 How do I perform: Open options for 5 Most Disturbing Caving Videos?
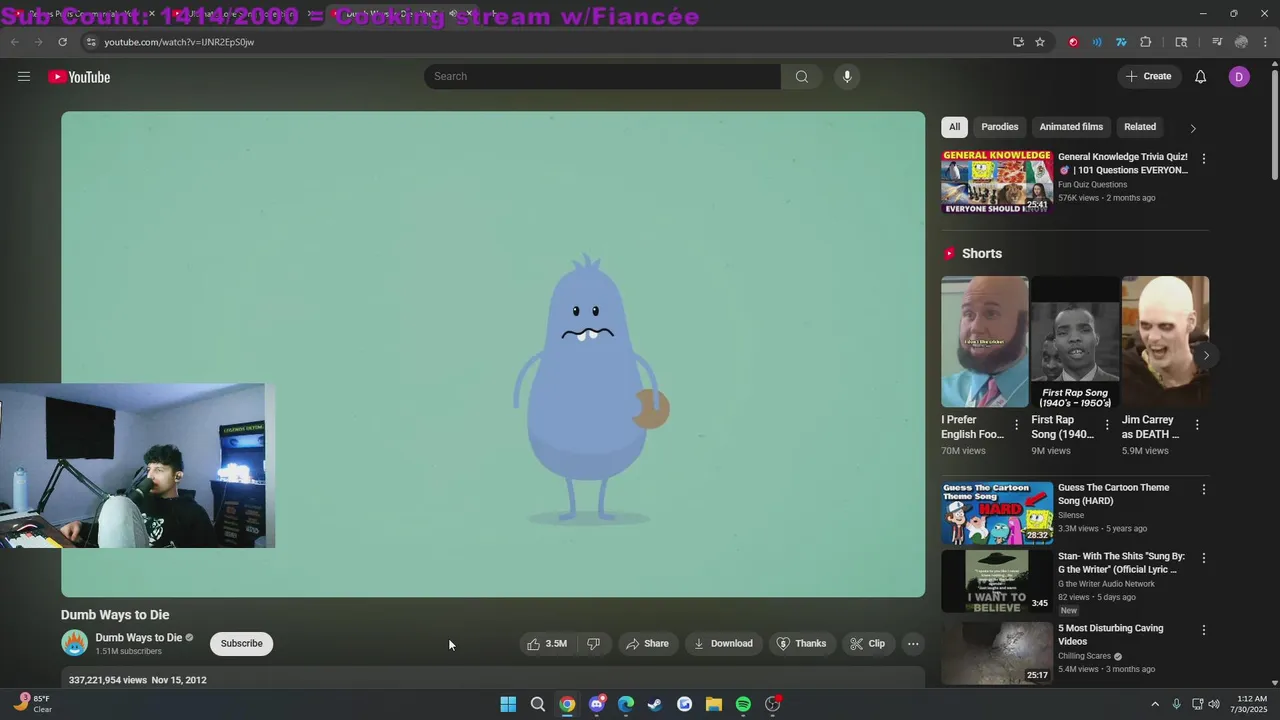pos(1204,630)
